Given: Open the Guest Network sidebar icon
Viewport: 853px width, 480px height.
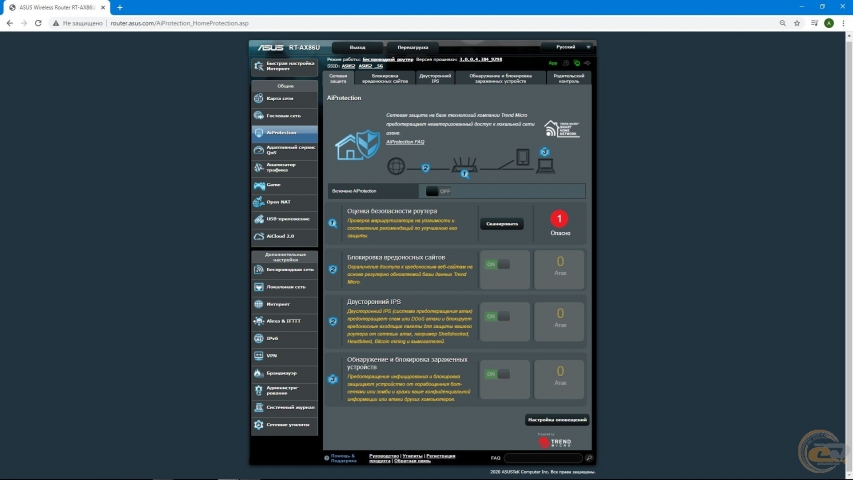Looking at the screenshot, I should [x=258, y=115].
